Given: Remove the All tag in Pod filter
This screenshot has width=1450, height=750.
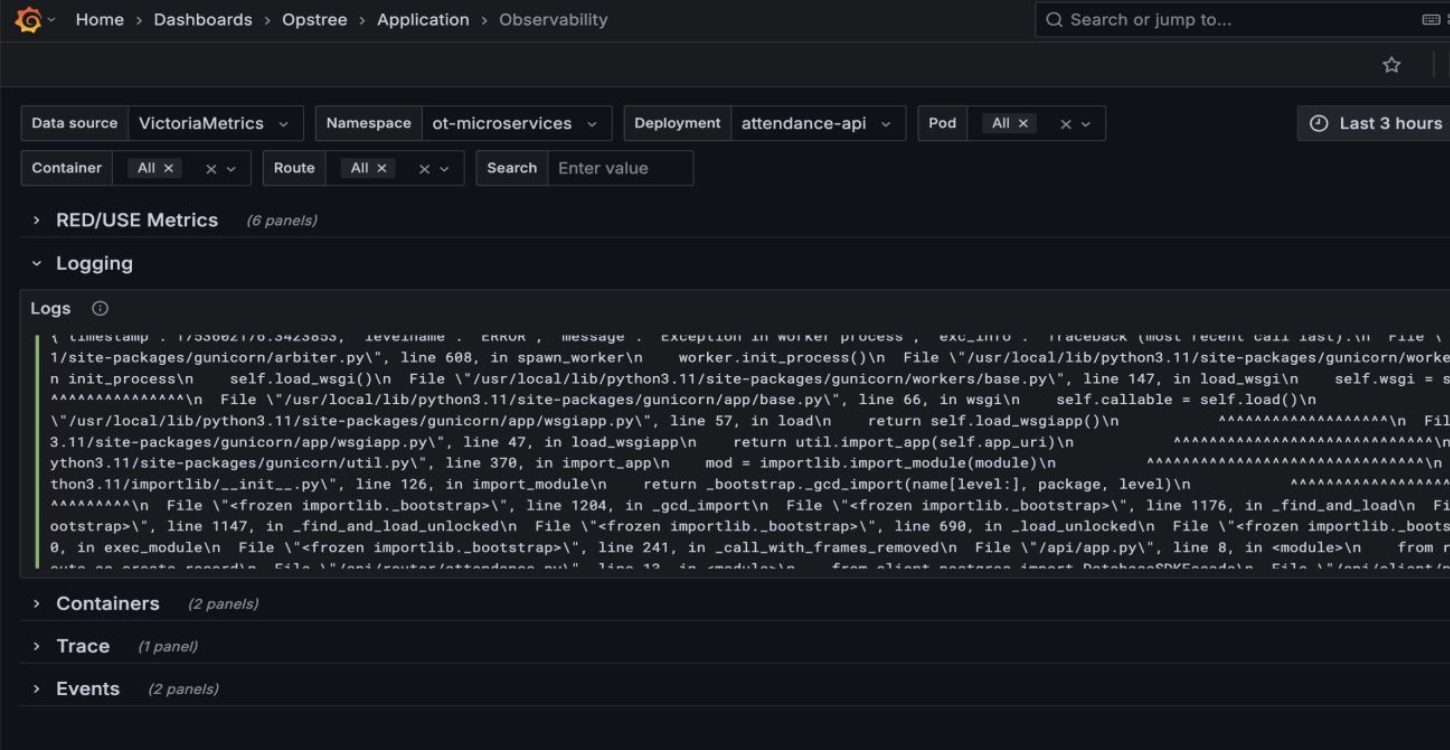Looking at the screenshot, I should click(x=1023, y=123).
